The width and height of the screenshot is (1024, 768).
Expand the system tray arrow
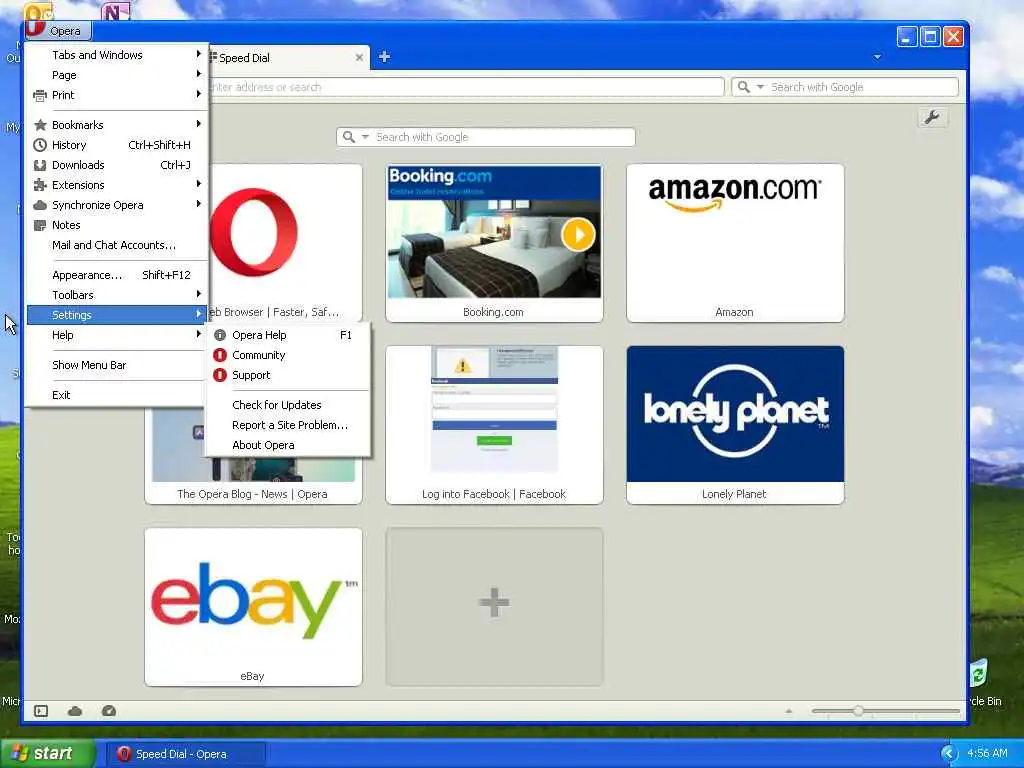pos(949,754)
